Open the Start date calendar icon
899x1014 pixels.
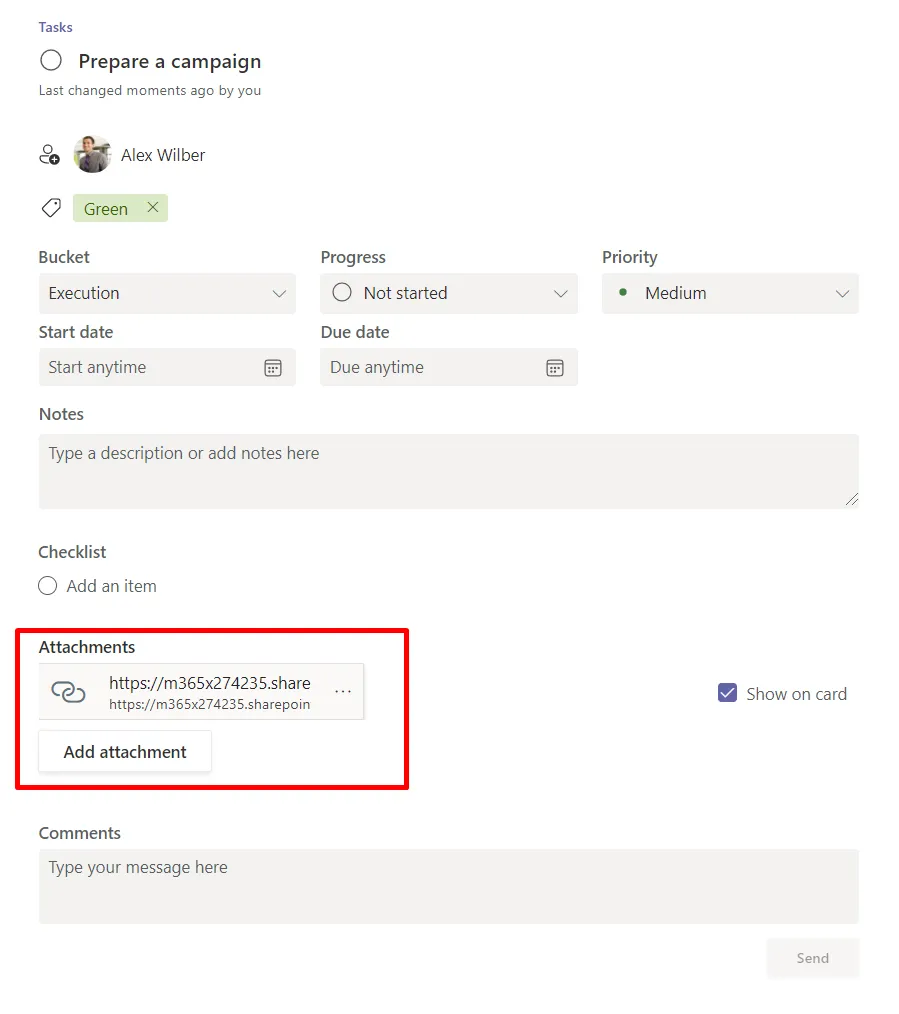273,368
